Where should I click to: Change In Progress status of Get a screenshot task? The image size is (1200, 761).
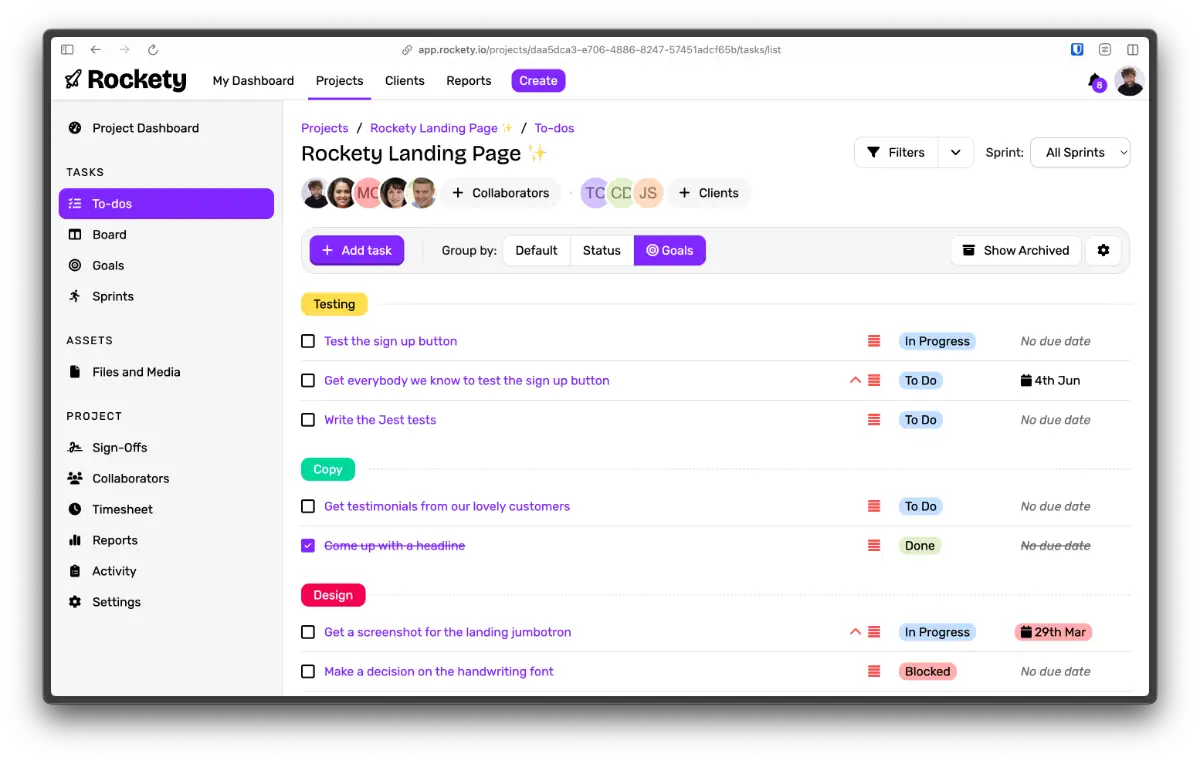click(937, 632)
